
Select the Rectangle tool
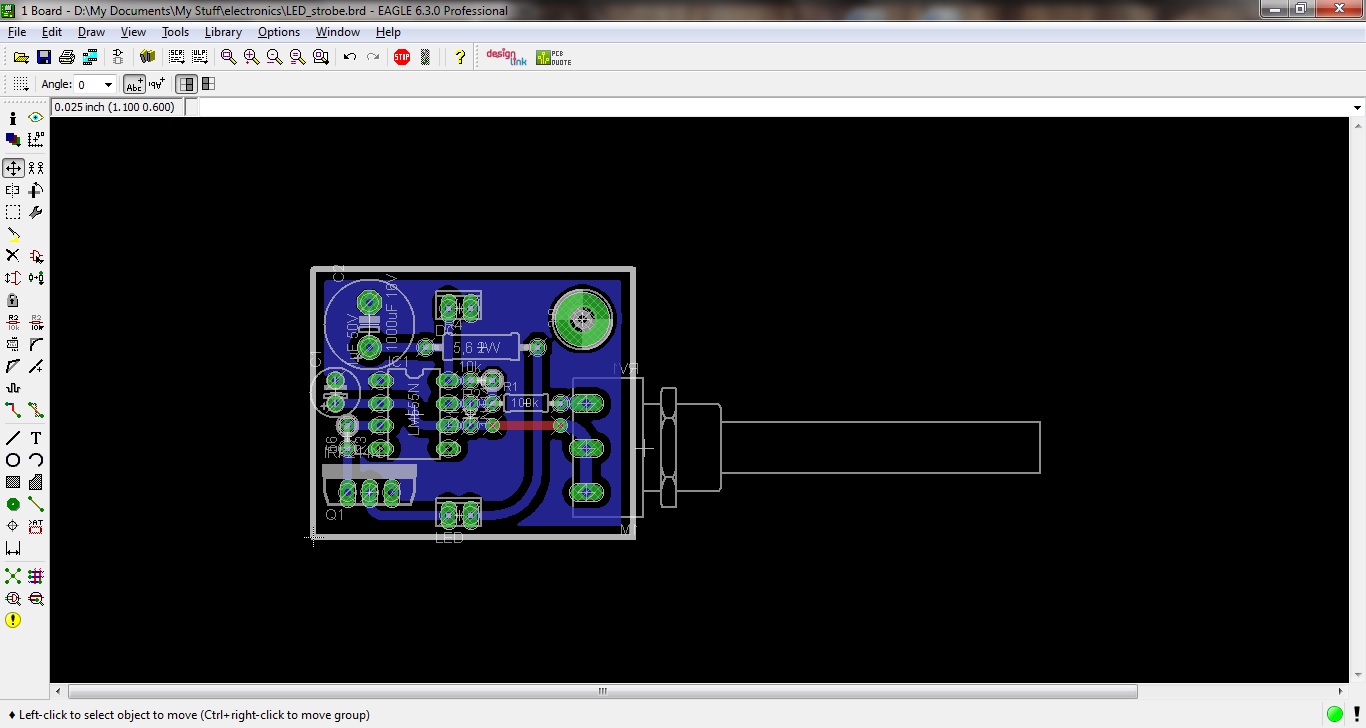pos(13,482)
